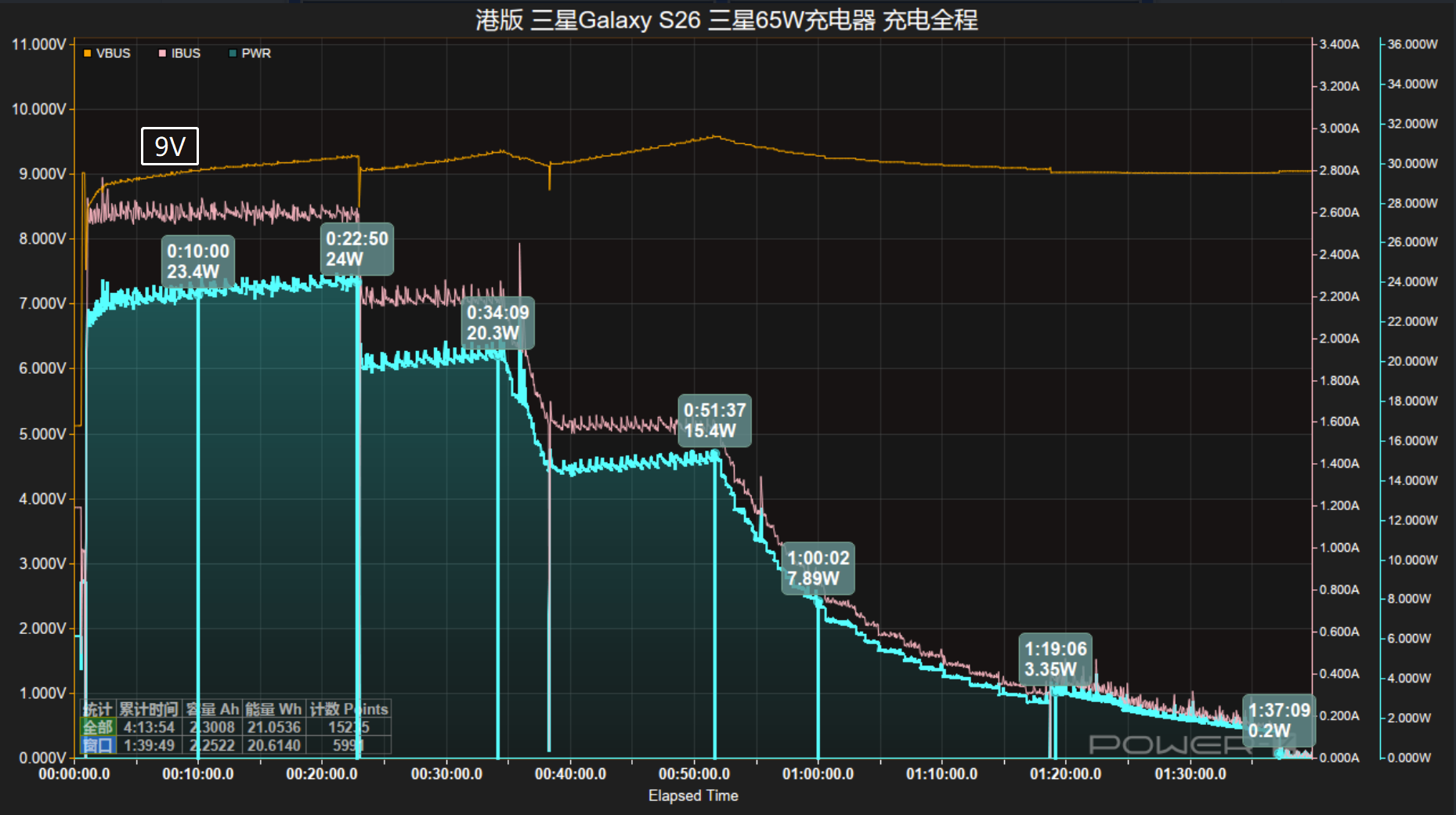
Task: Click the 01:30:00.0 time axis label
Action: coord(1190,774)
